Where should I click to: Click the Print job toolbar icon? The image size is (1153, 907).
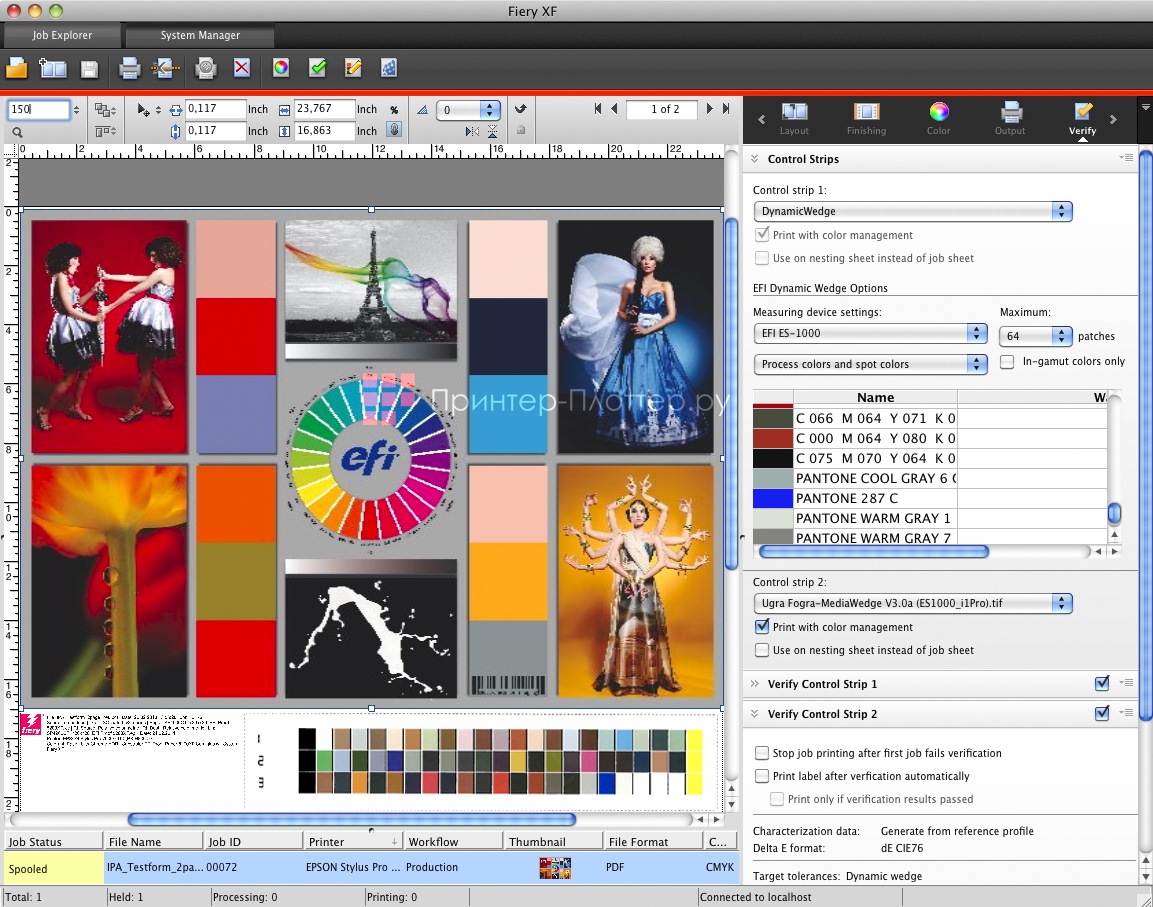coord(129,68)
